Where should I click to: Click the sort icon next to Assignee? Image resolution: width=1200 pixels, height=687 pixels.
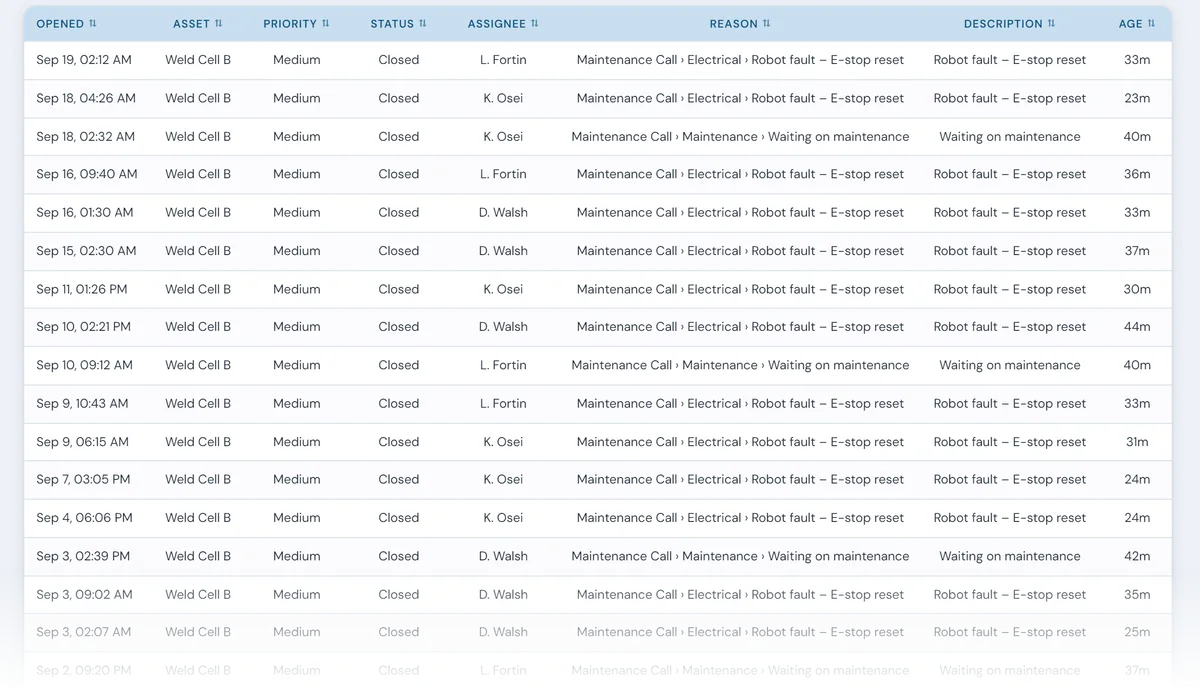[x=535, y=24]
